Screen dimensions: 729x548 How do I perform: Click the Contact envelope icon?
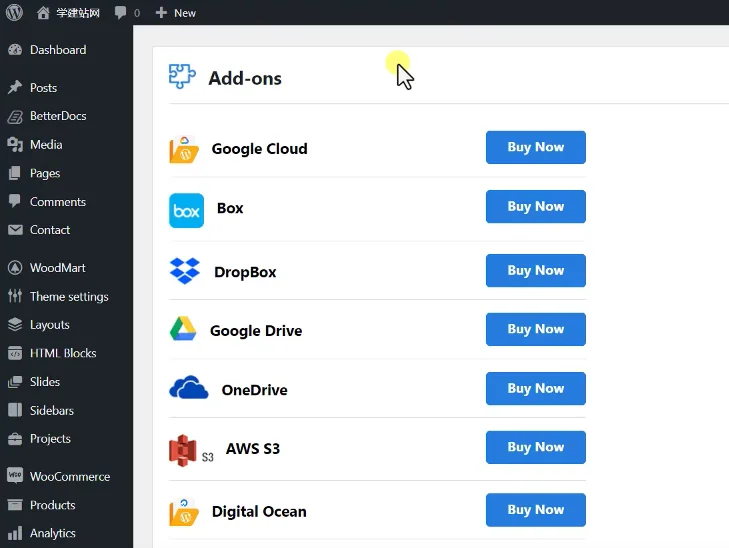(15, 230)
